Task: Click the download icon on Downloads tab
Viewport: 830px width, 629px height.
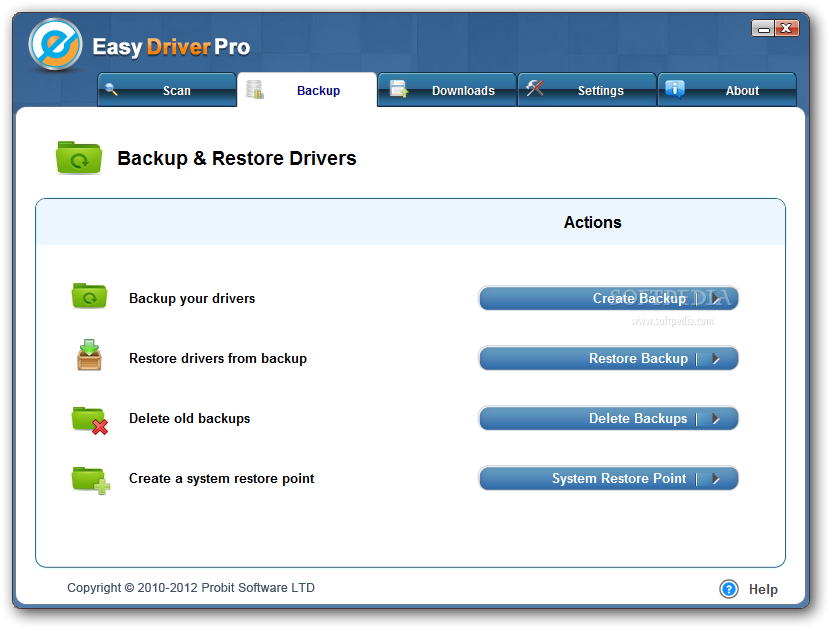Action: pyautogui.click(x=399, y=89)
